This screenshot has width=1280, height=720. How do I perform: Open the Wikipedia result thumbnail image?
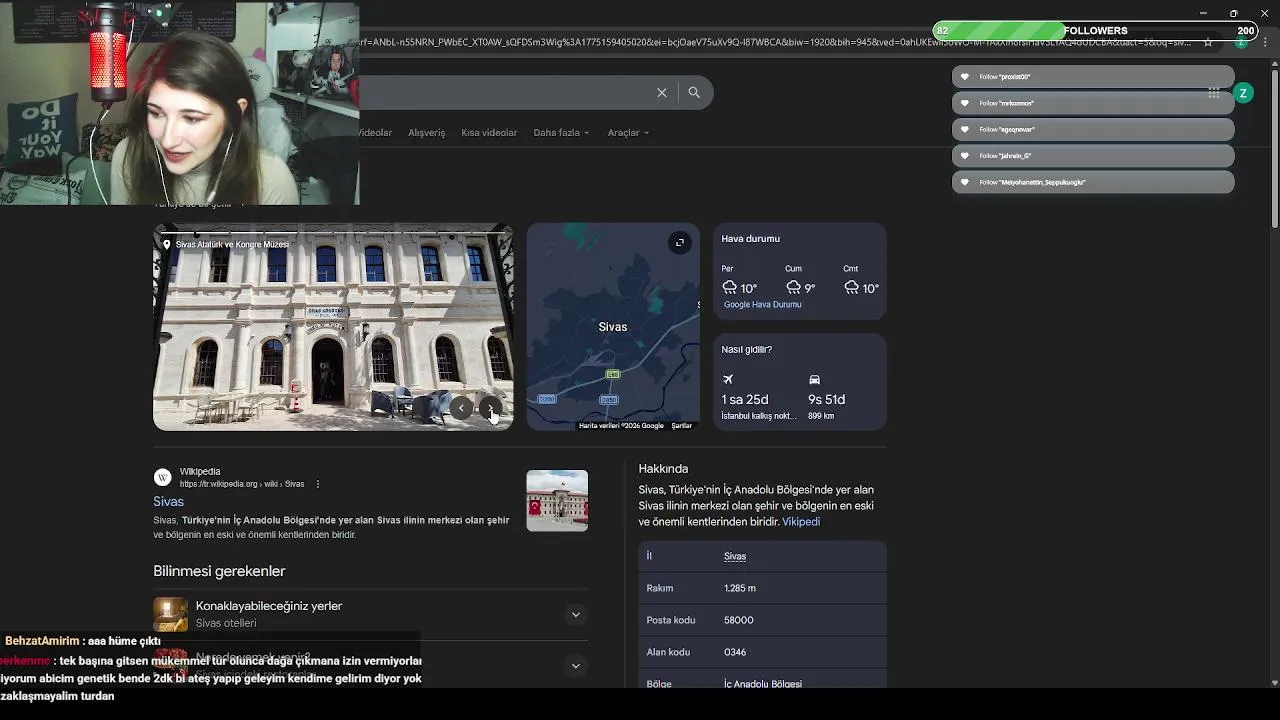pos(557,500)
